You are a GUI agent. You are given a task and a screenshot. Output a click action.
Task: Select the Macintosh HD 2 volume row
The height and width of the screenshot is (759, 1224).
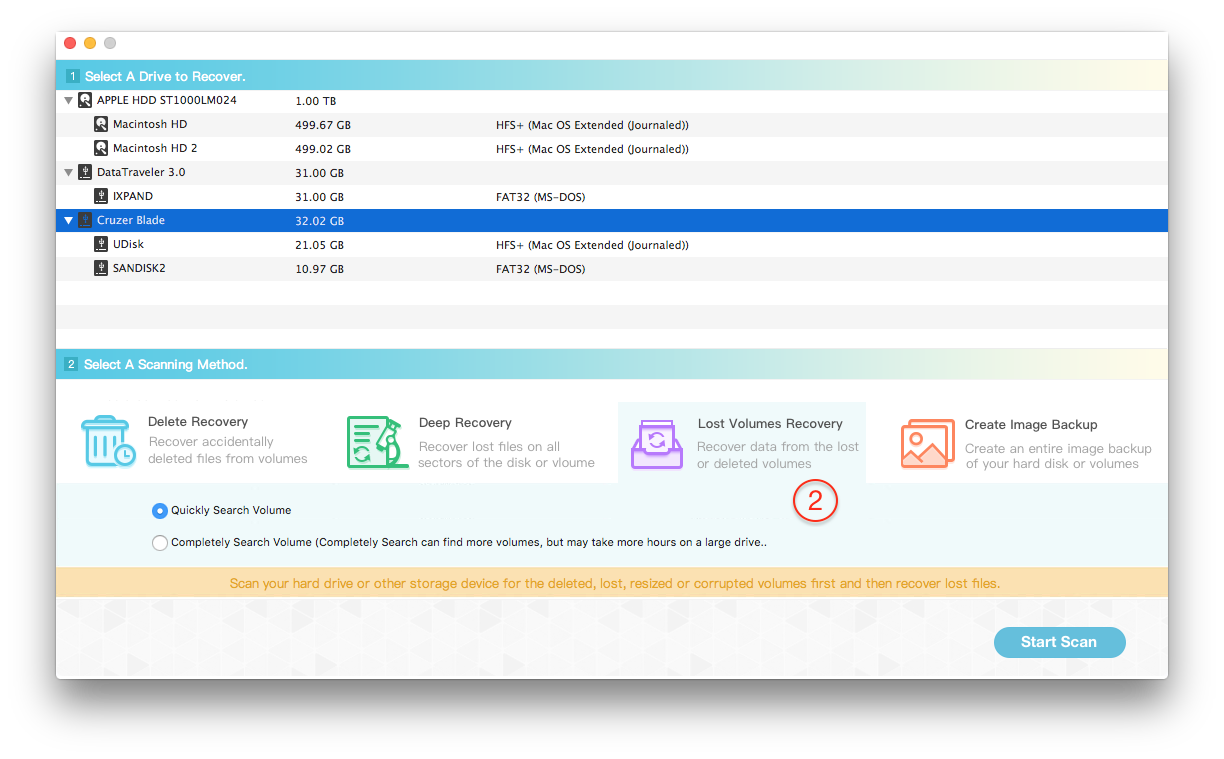click(612, 149)
